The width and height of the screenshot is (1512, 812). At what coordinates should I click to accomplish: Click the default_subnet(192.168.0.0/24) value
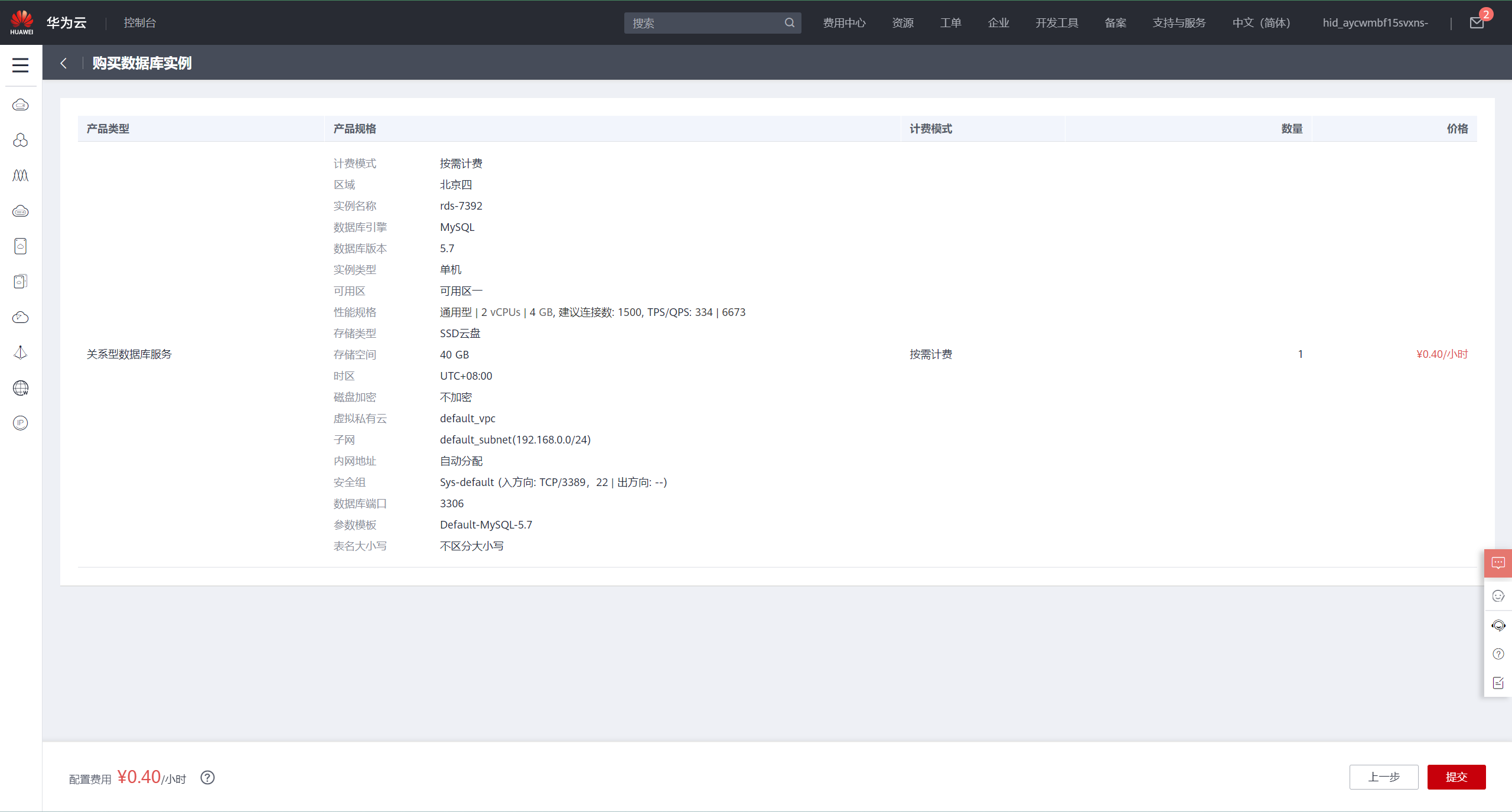pyautogui.click(x=515, y=440)
